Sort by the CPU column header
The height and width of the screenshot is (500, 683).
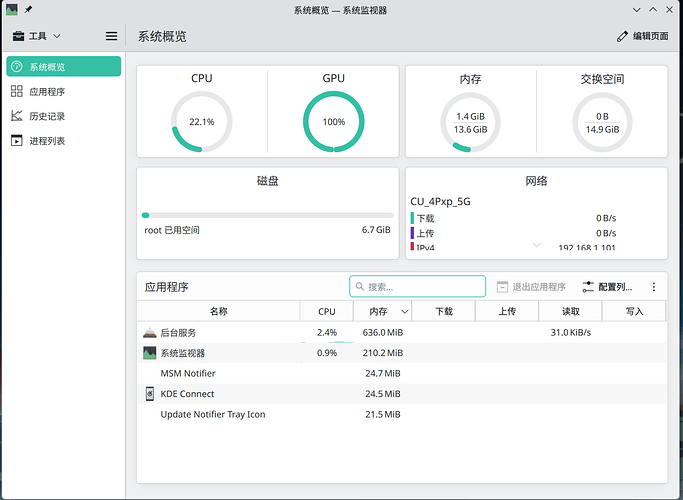coord(327,311)
